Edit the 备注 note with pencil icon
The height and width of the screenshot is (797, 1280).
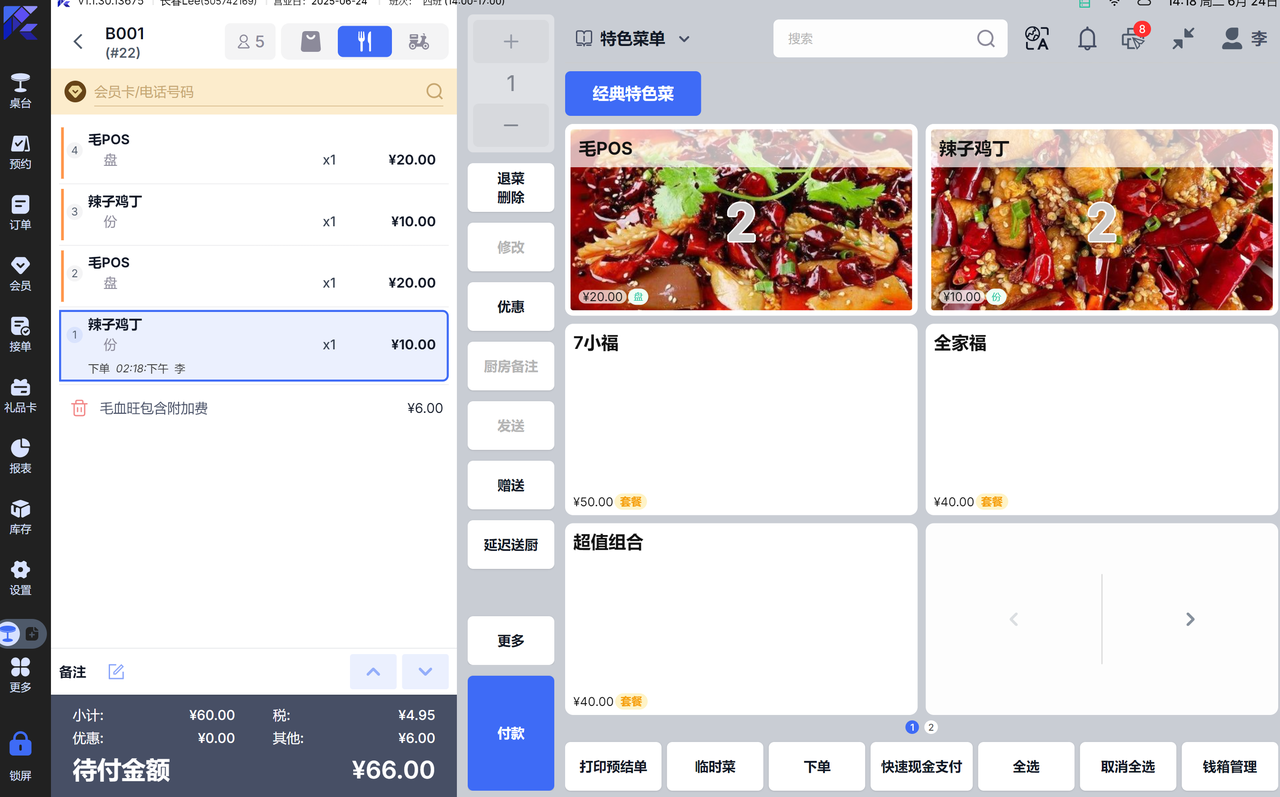(116, 672)
